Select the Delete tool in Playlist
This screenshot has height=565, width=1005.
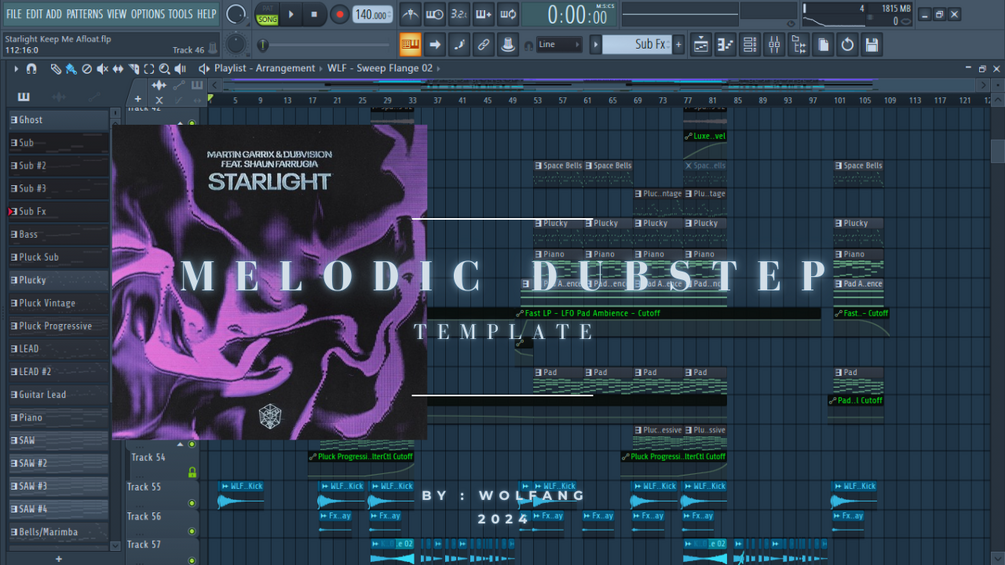tap(87, 69)
